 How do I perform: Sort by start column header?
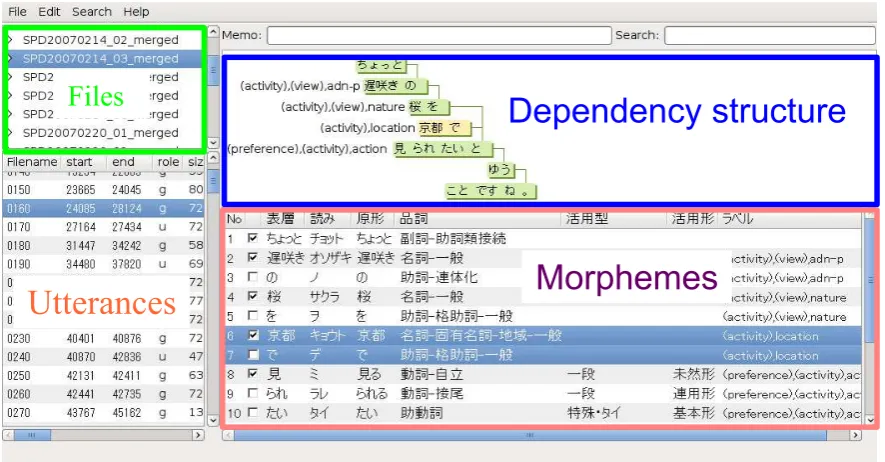tap(79, 162)
